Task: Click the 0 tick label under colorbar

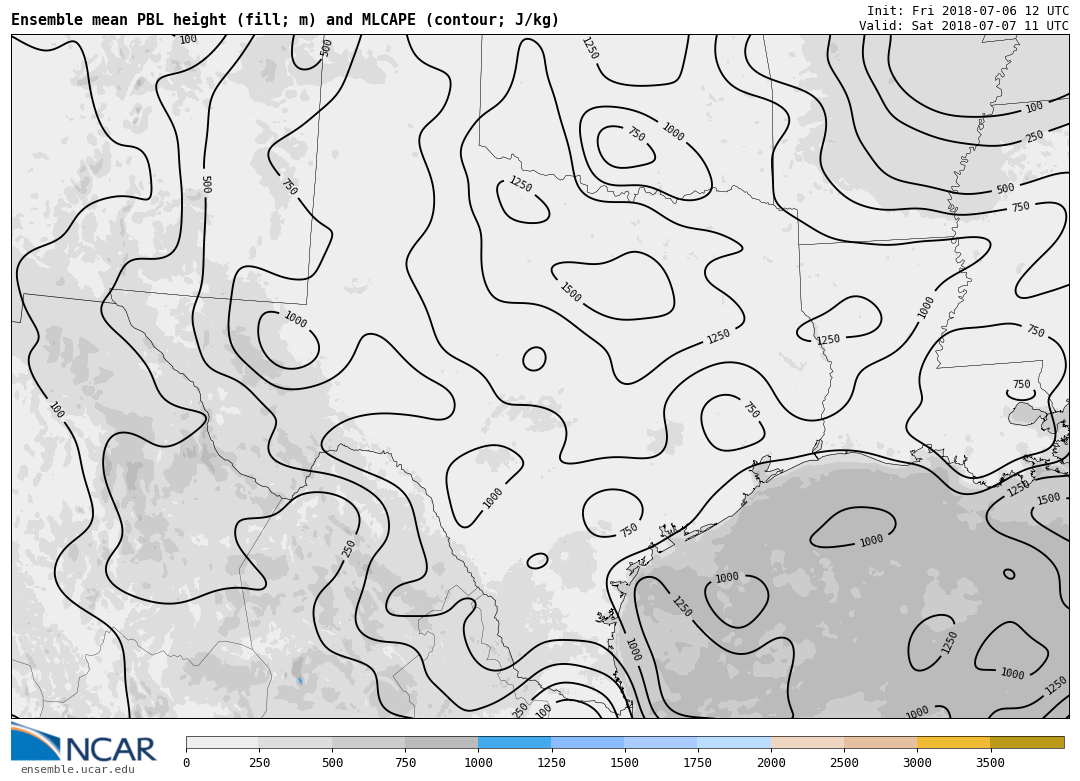Action: pyautogui.click(x=186, y=764)
